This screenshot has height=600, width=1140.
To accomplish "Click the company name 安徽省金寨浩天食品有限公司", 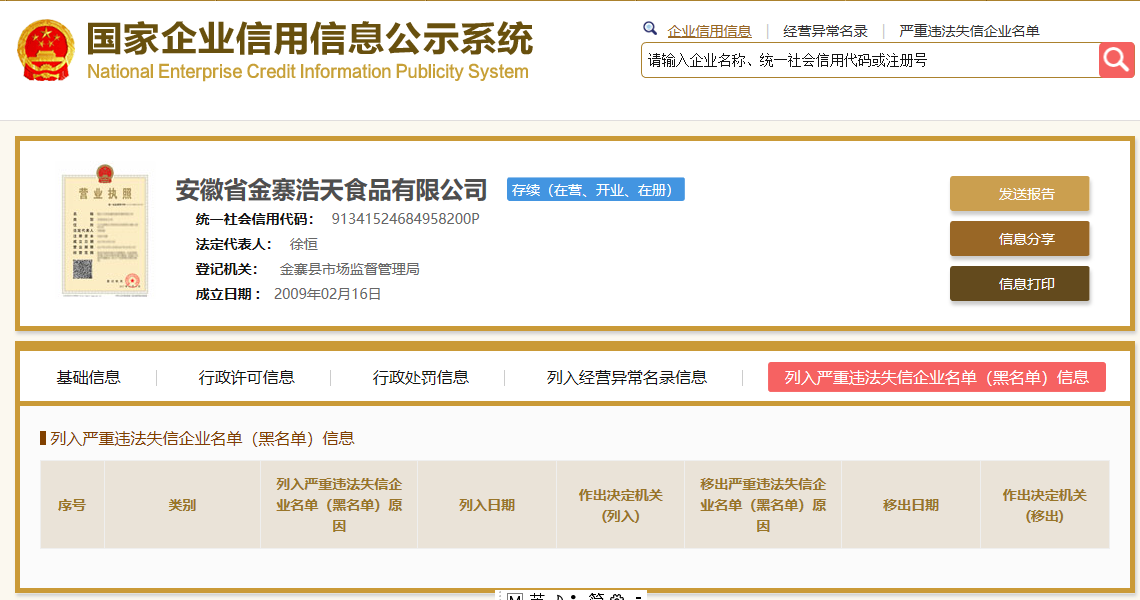I will (331, 190).
